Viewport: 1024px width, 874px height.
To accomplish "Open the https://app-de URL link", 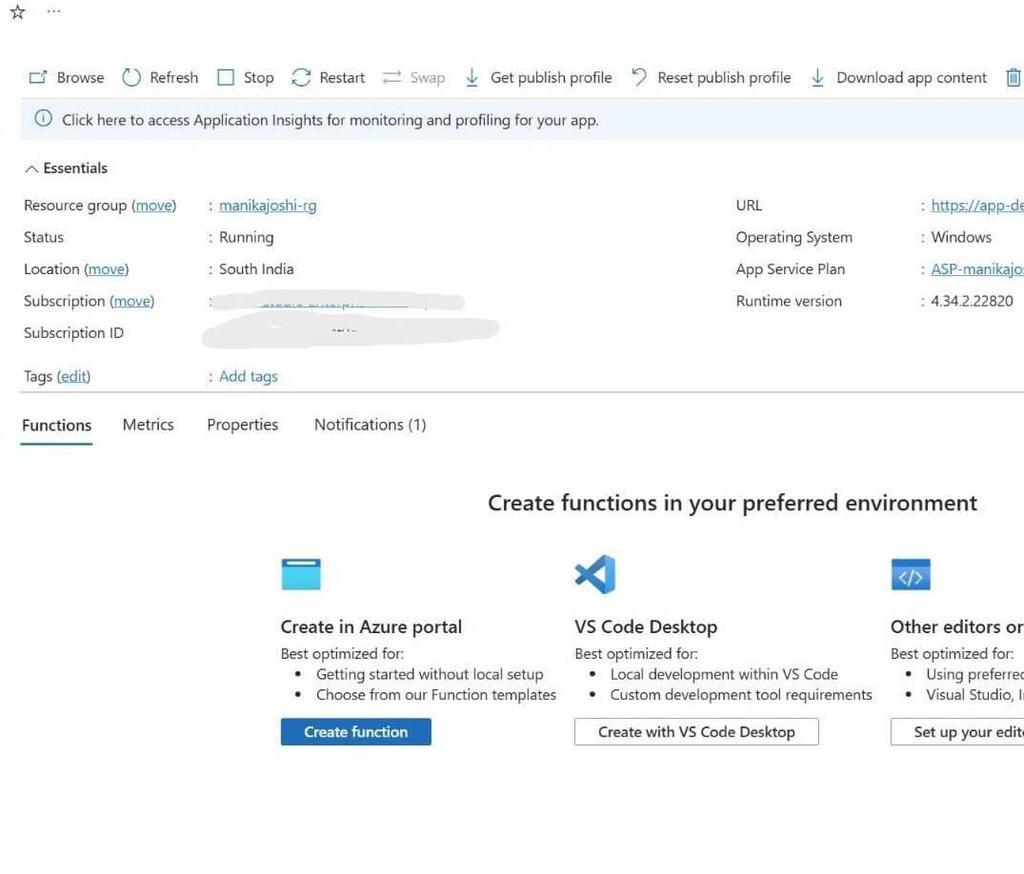I will (977, 206).
